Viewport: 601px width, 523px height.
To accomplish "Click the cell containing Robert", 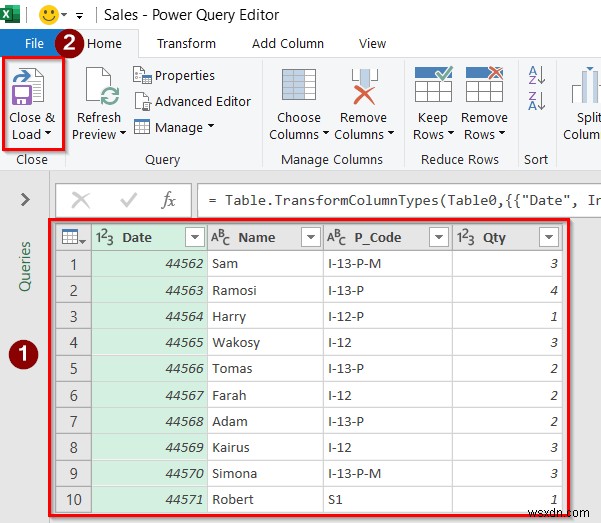I will coord(265,500).
